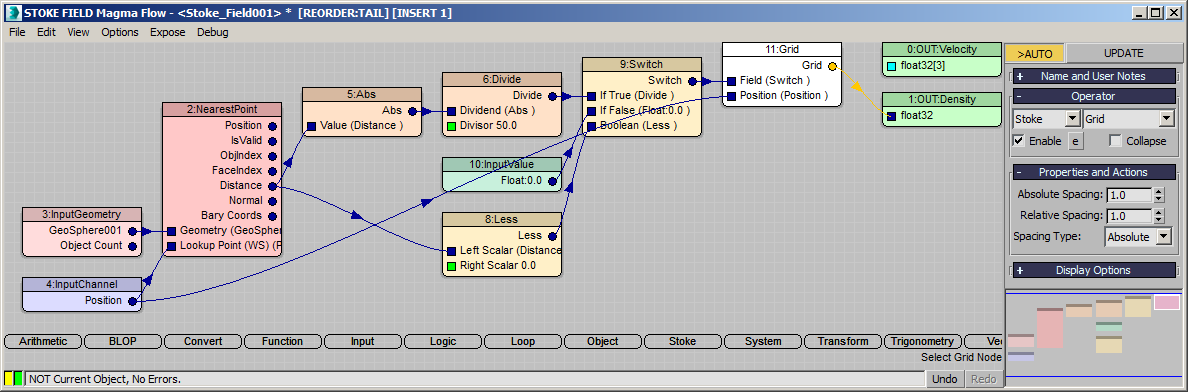Toggle the Enable checkbox
This screenshot has height=392, width=1188.
1019,141
